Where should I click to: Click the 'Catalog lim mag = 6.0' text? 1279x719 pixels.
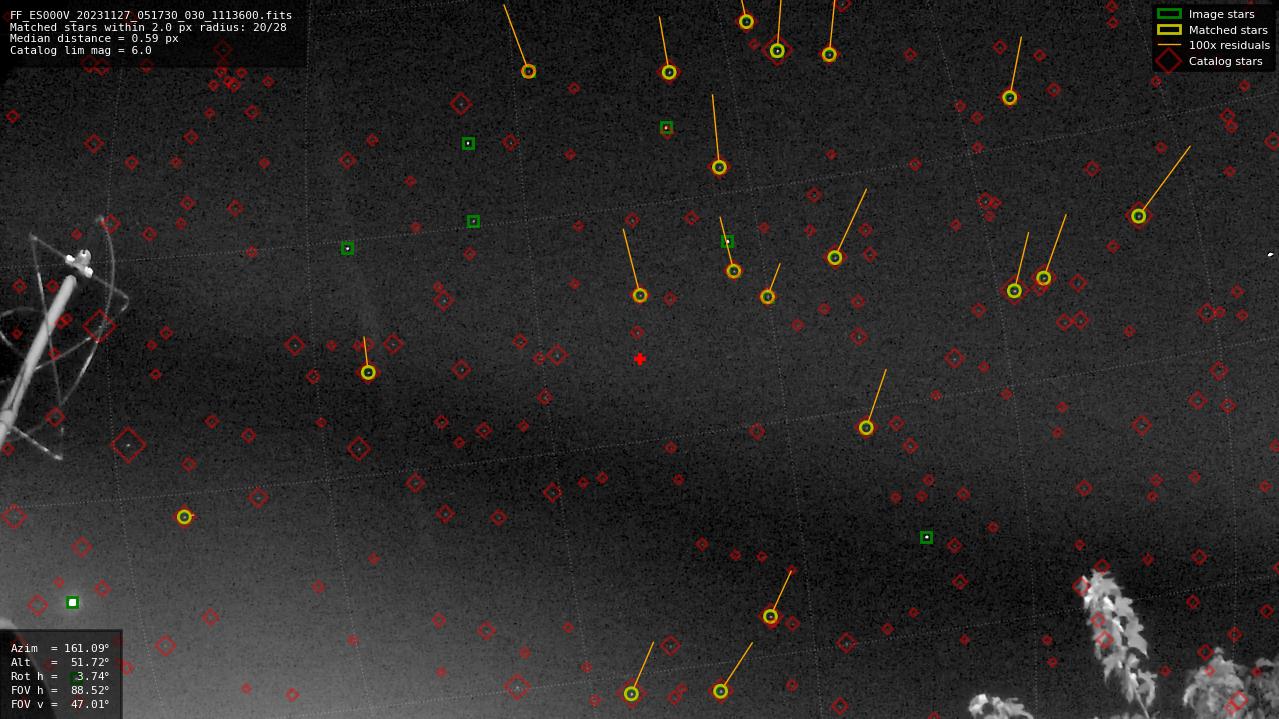81,50
